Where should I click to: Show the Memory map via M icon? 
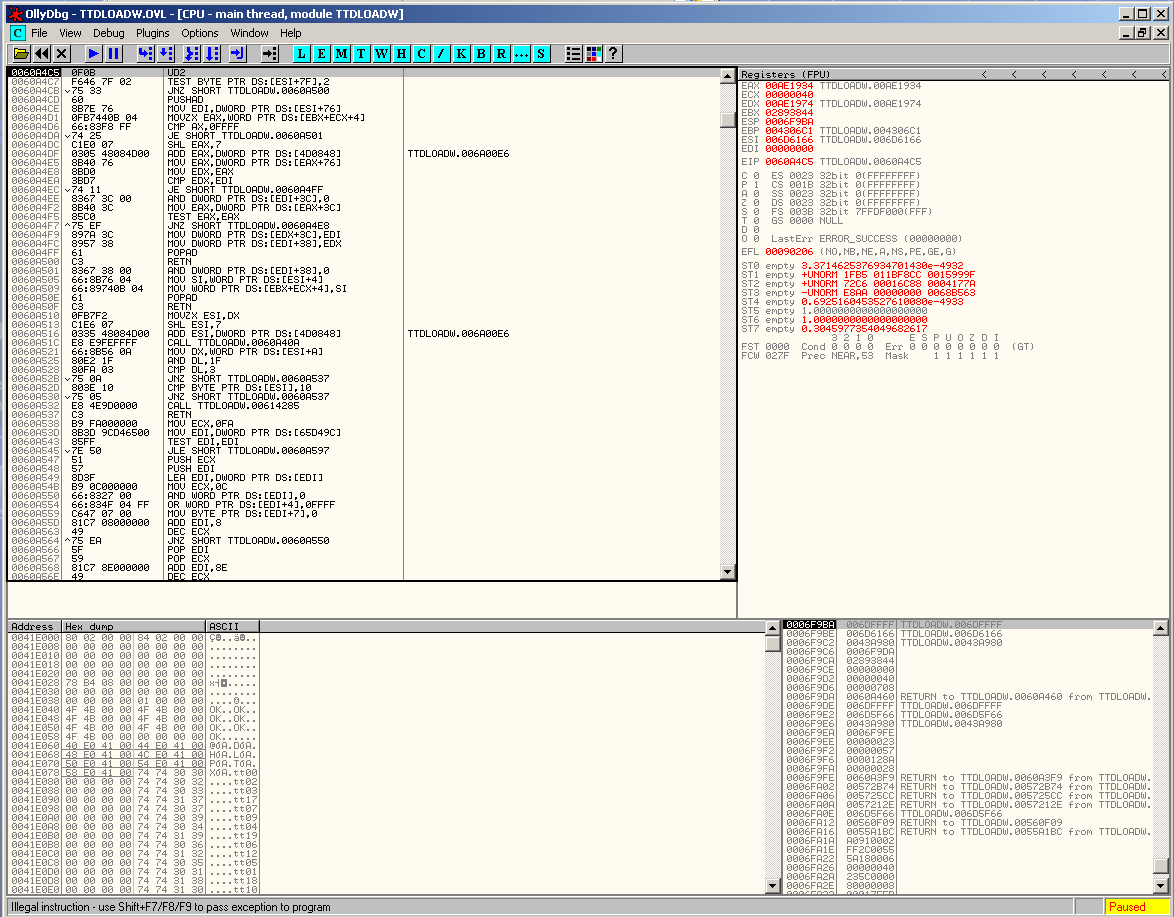(x=341, y=53)
